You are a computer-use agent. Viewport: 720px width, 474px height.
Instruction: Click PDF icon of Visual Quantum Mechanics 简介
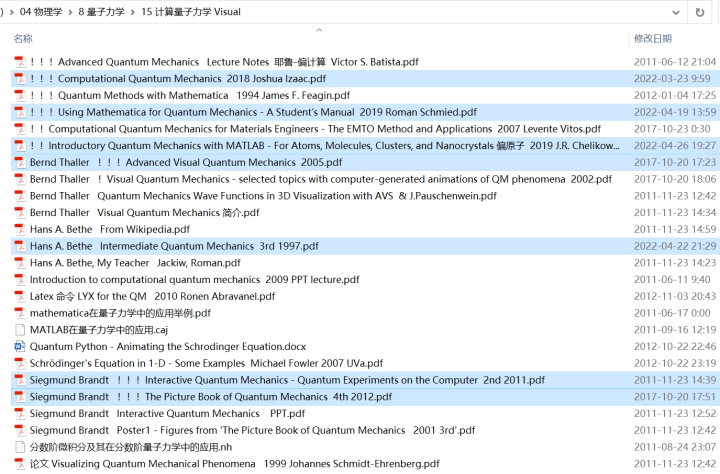pyautogui.click(x=20, y=213)
